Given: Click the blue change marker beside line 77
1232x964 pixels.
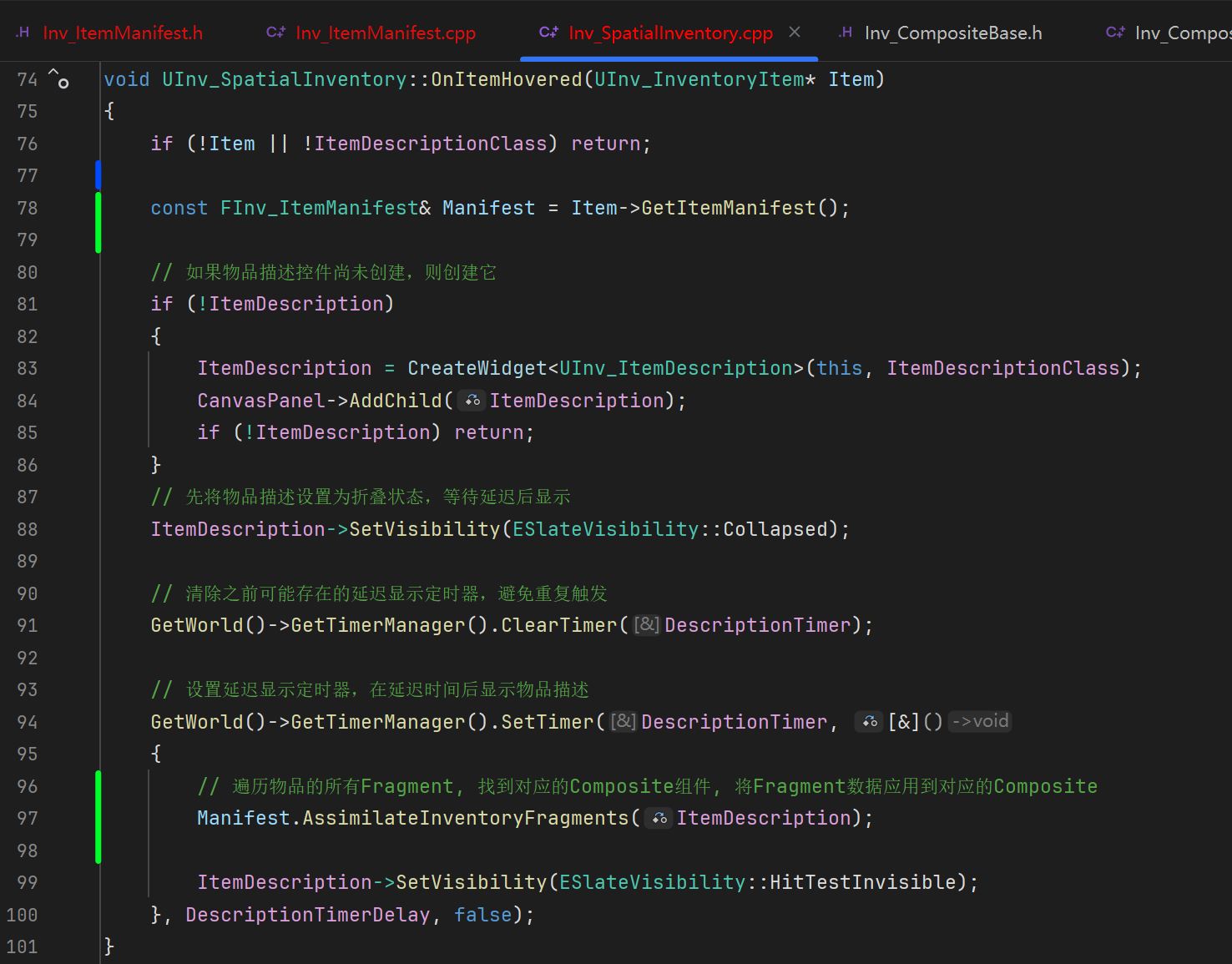Looking at the screenshot, I should point(98,175).
